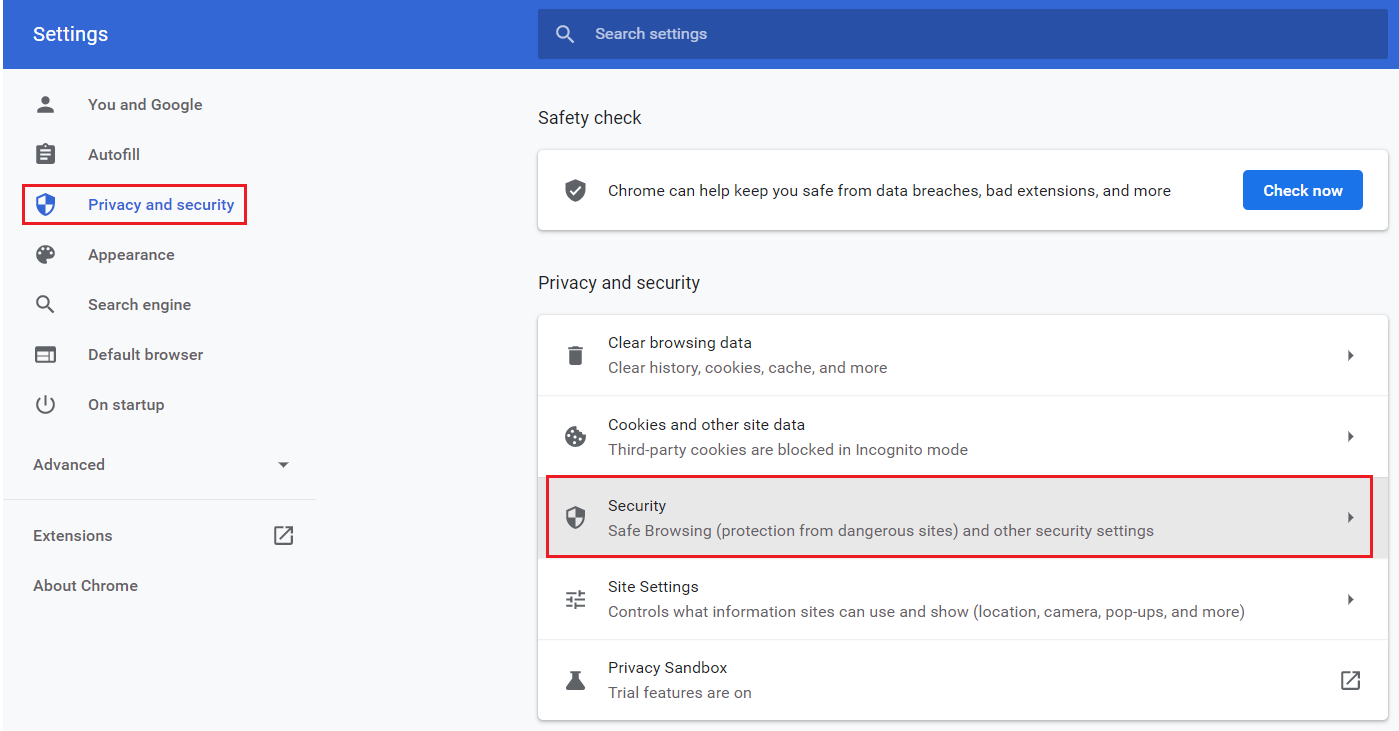This screenshot has width=1399, height=731.
Task: Click the On startup power icon
Action: [x=45, y=404]
